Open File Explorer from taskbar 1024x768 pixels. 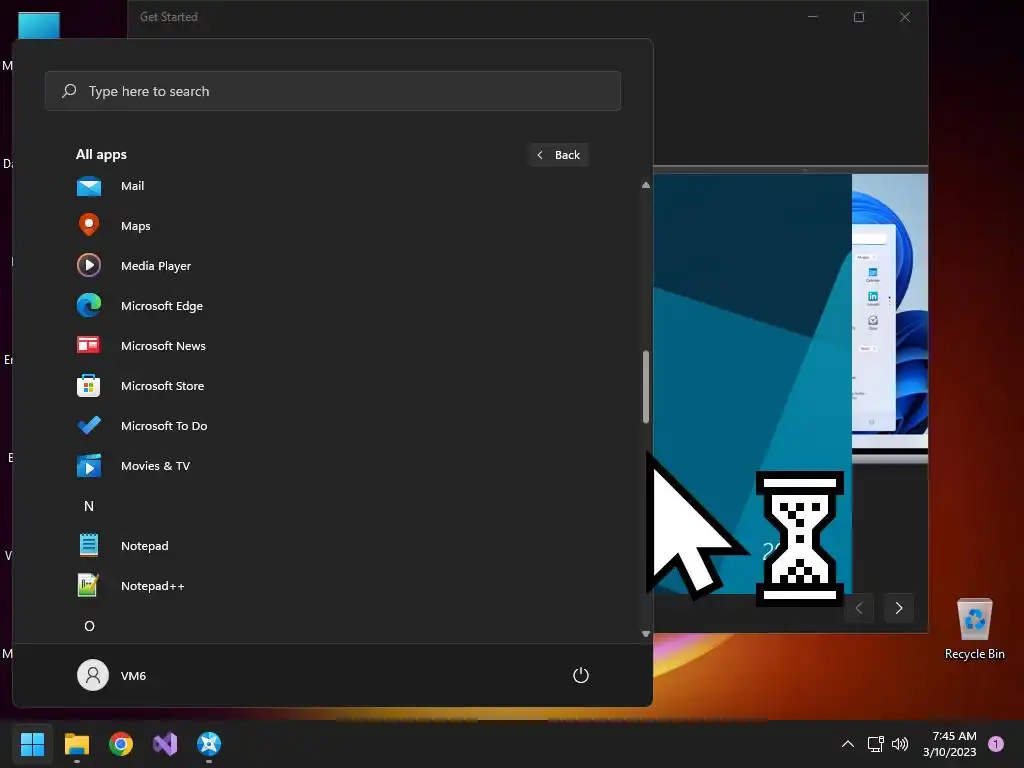click(x=76, y=743)
